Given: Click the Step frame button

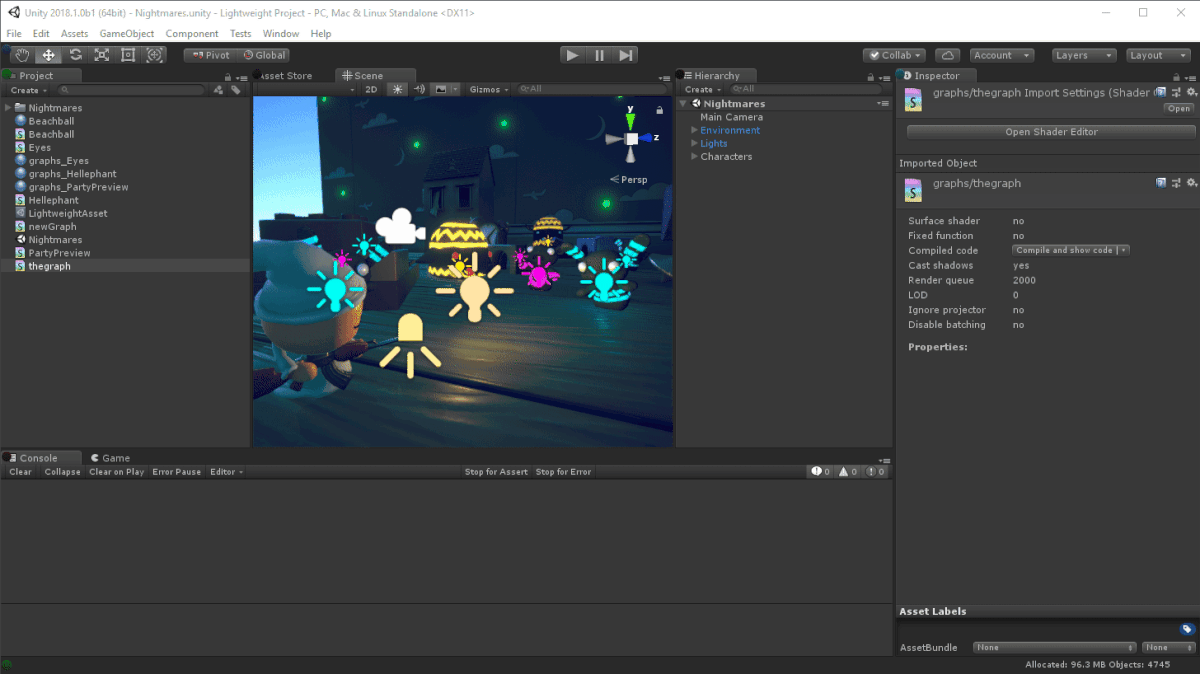Looking at the screenshot, I should pyautogui.click(x=626, y=55).
